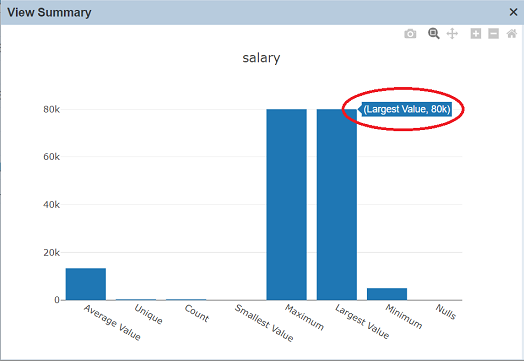Click the Zoom out minus icon
The width and height of the screenshot is (524, 361).
click(494, 34)
